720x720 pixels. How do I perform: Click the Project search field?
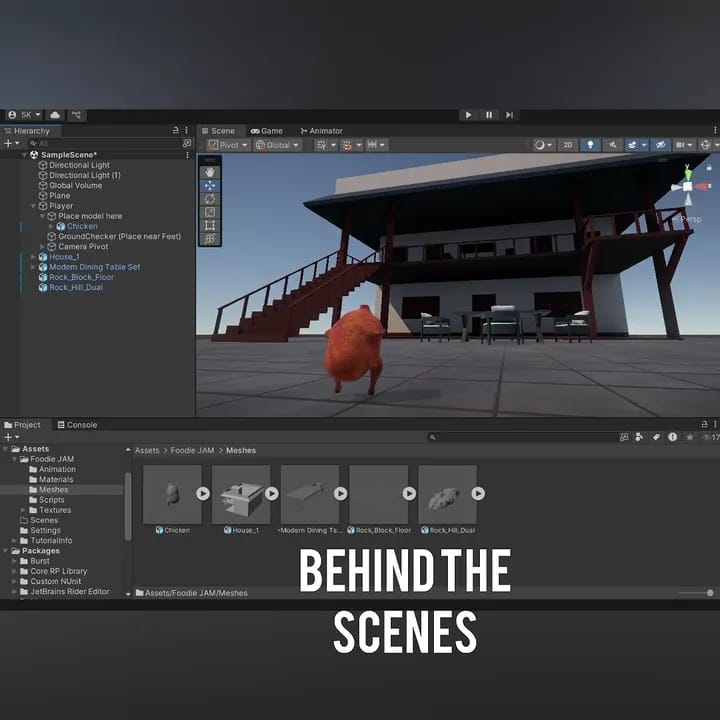pyautogui.click(x=521, y=437)
